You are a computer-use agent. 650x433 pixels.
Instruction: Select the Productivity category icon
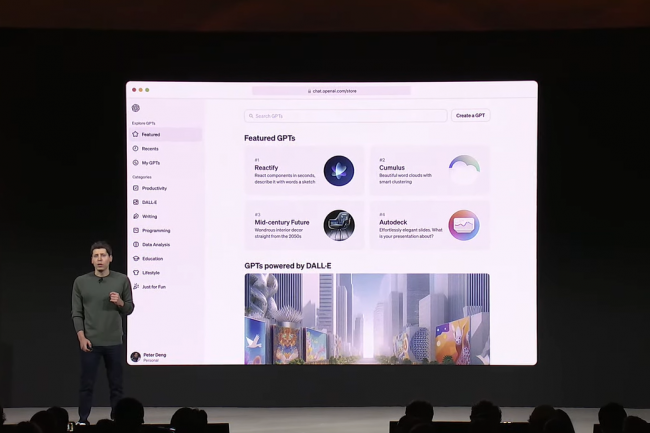136,188
